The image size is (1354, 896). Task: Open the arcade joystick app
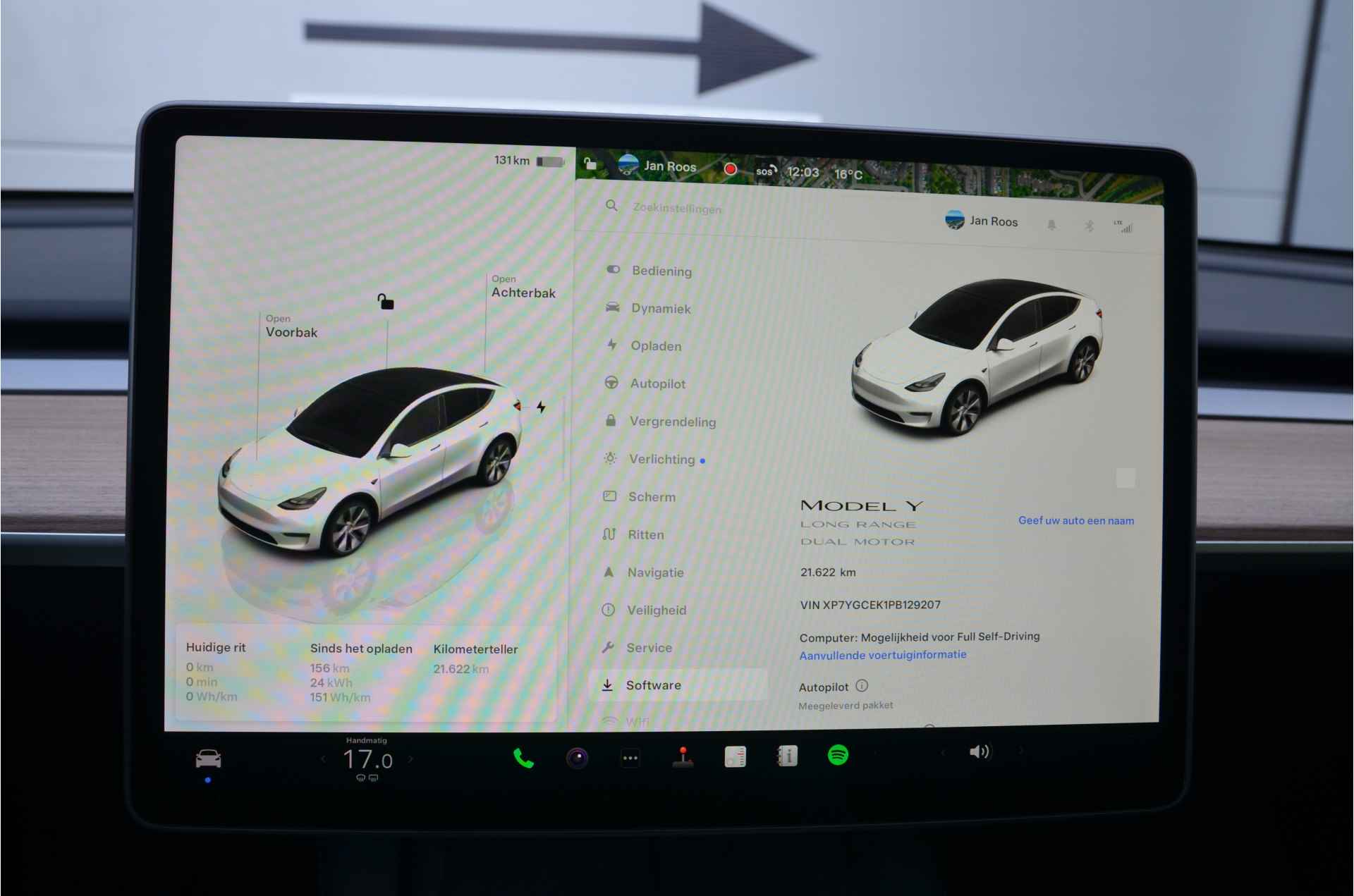coord(683,757)
